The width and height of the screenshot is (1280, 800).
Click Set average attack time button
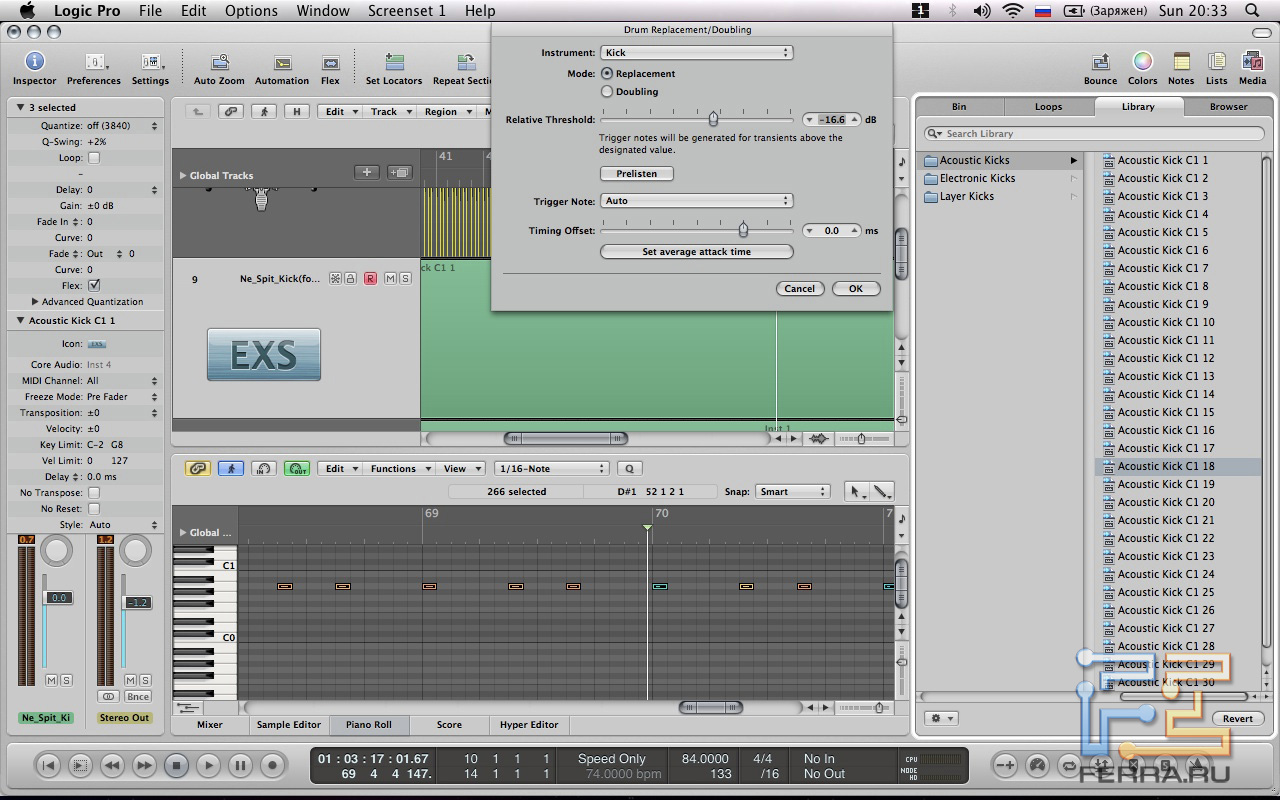696,252
